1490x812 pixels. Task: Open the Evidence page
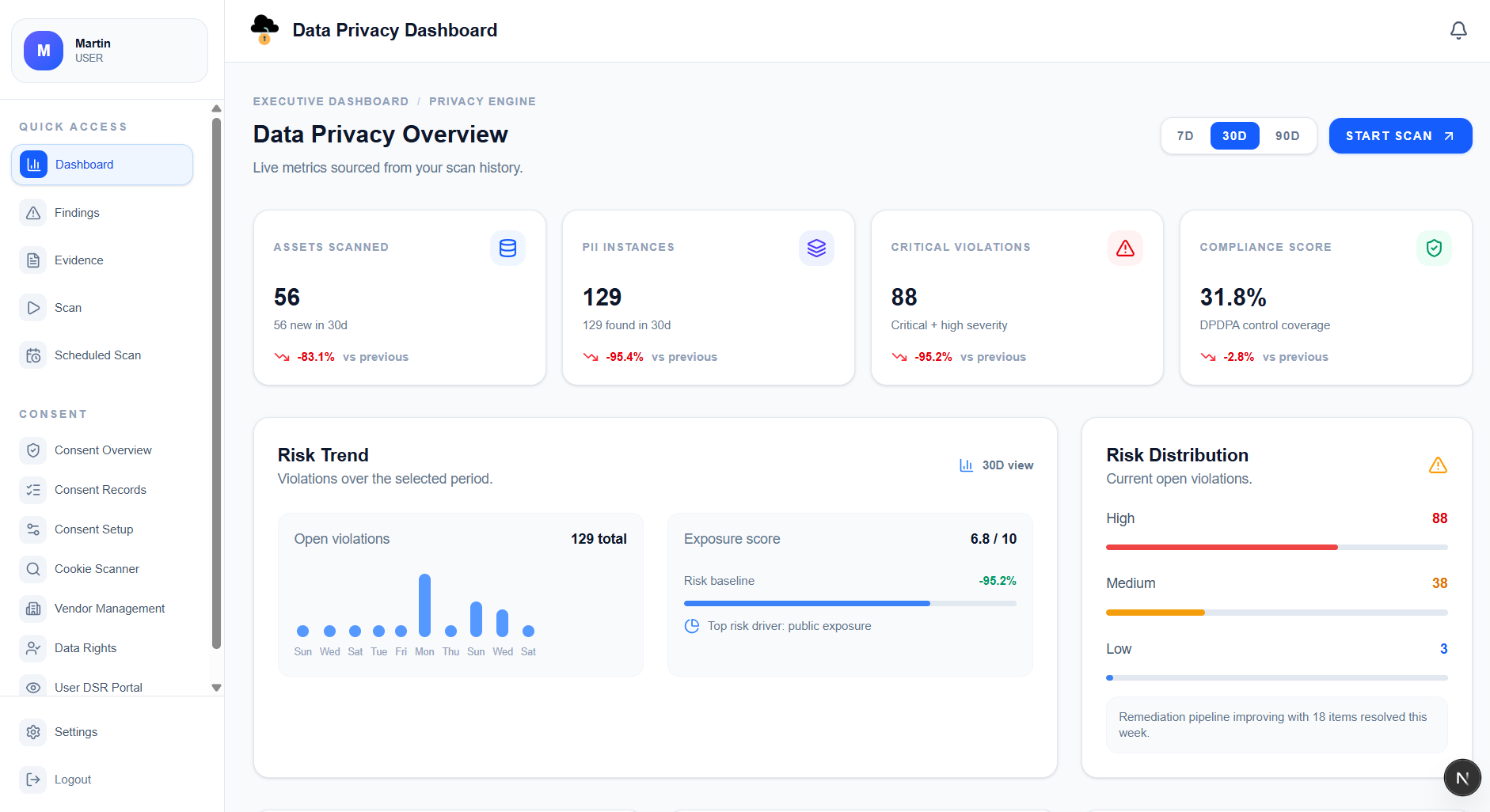click(x=102, y=260)
